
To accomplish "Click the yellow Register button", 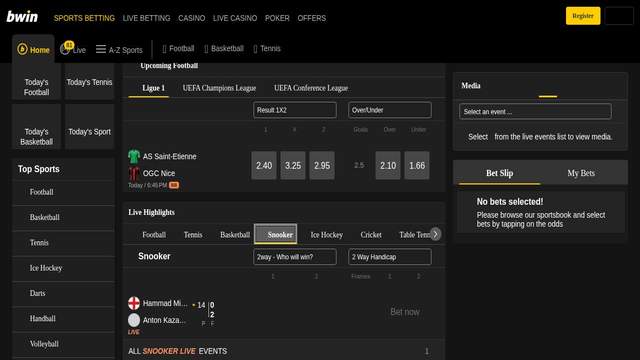I will (583, 16).
